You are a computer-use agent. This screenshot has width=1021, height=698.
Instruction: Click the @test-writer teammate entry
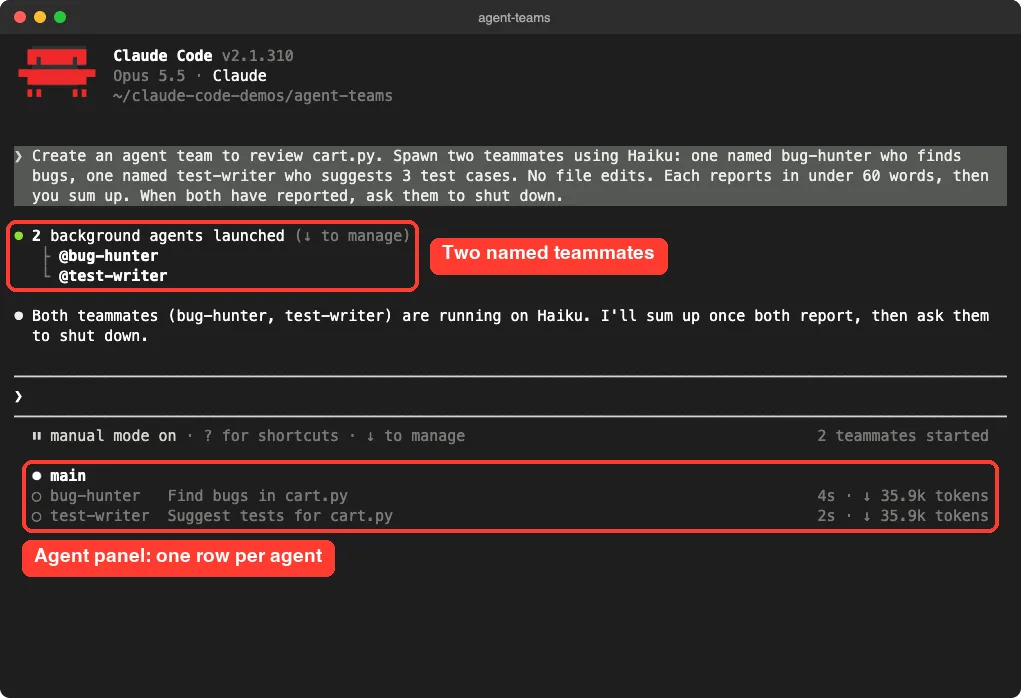[x=113, y=276]
